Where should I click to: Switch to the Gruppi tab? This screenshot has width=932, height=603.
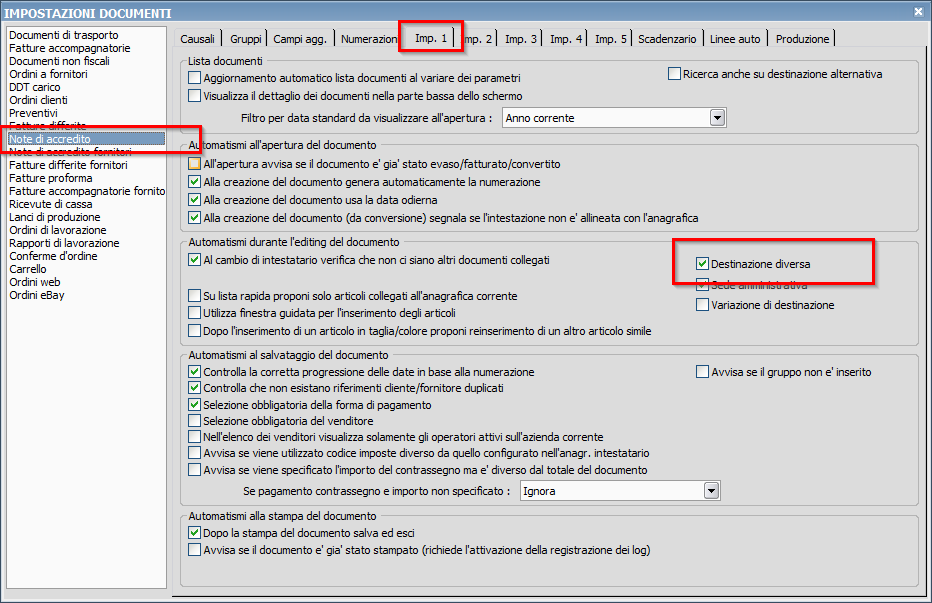245,39
